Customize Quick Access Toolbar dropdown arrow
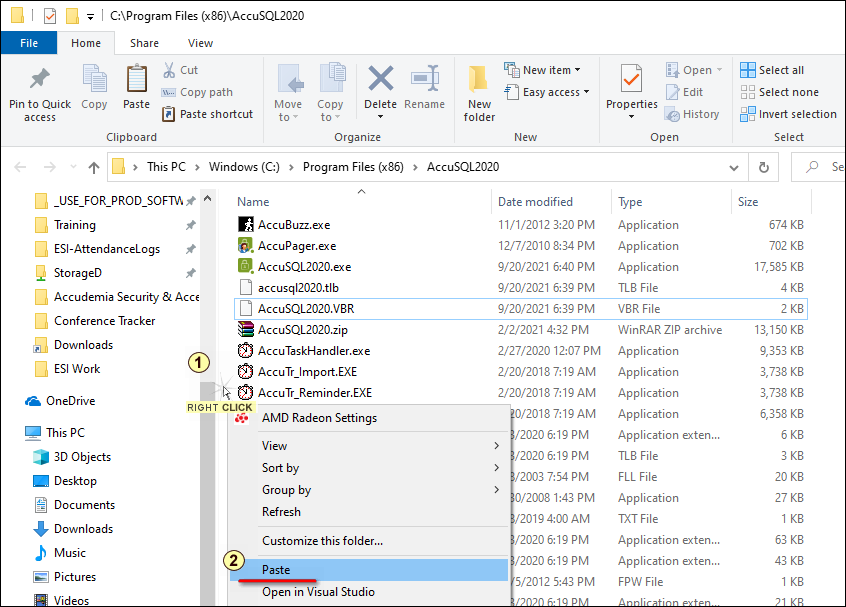Screen dimensions: 846x607 [91, 17]
